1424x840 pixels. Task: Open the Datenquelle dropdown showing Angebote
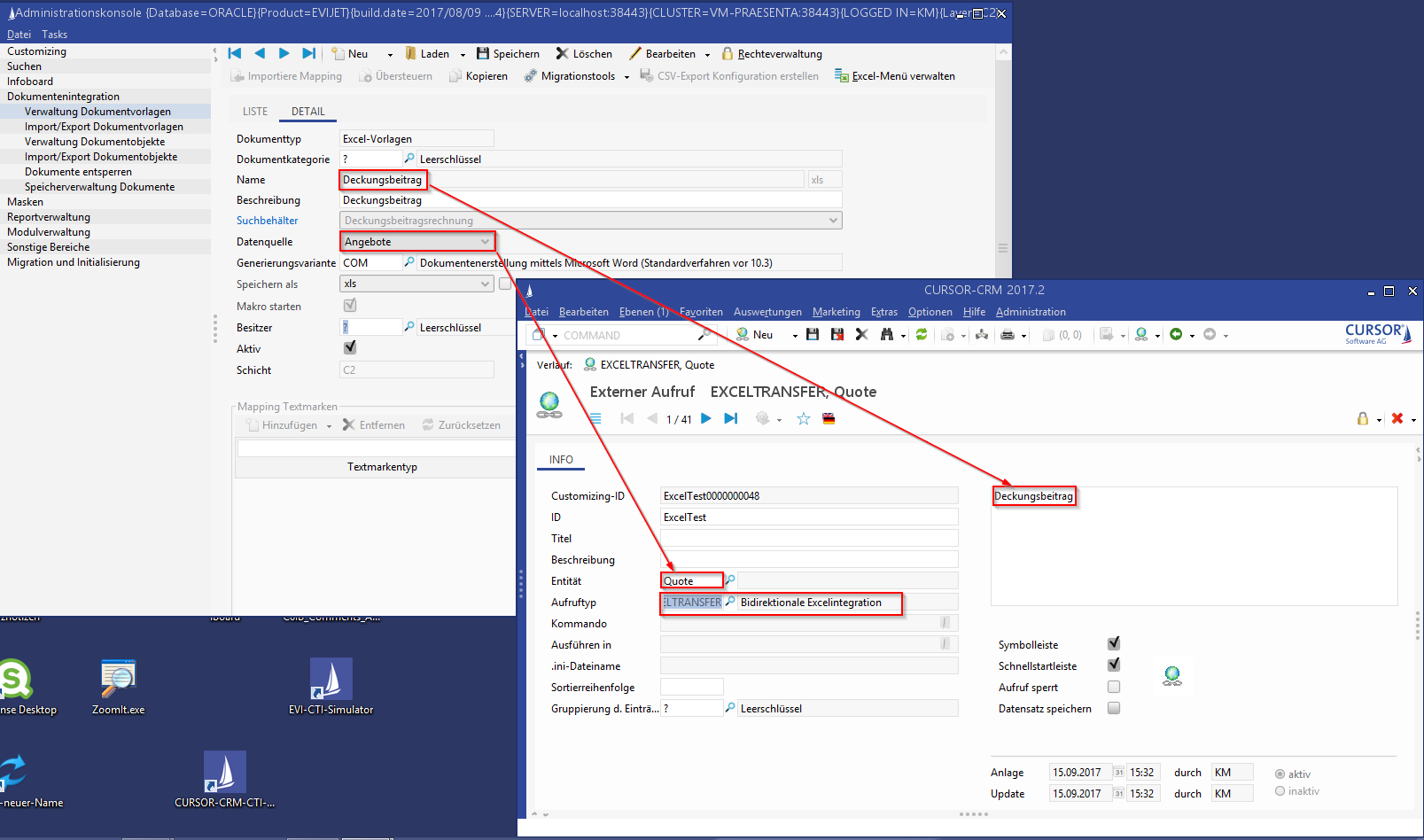[416, 242]
